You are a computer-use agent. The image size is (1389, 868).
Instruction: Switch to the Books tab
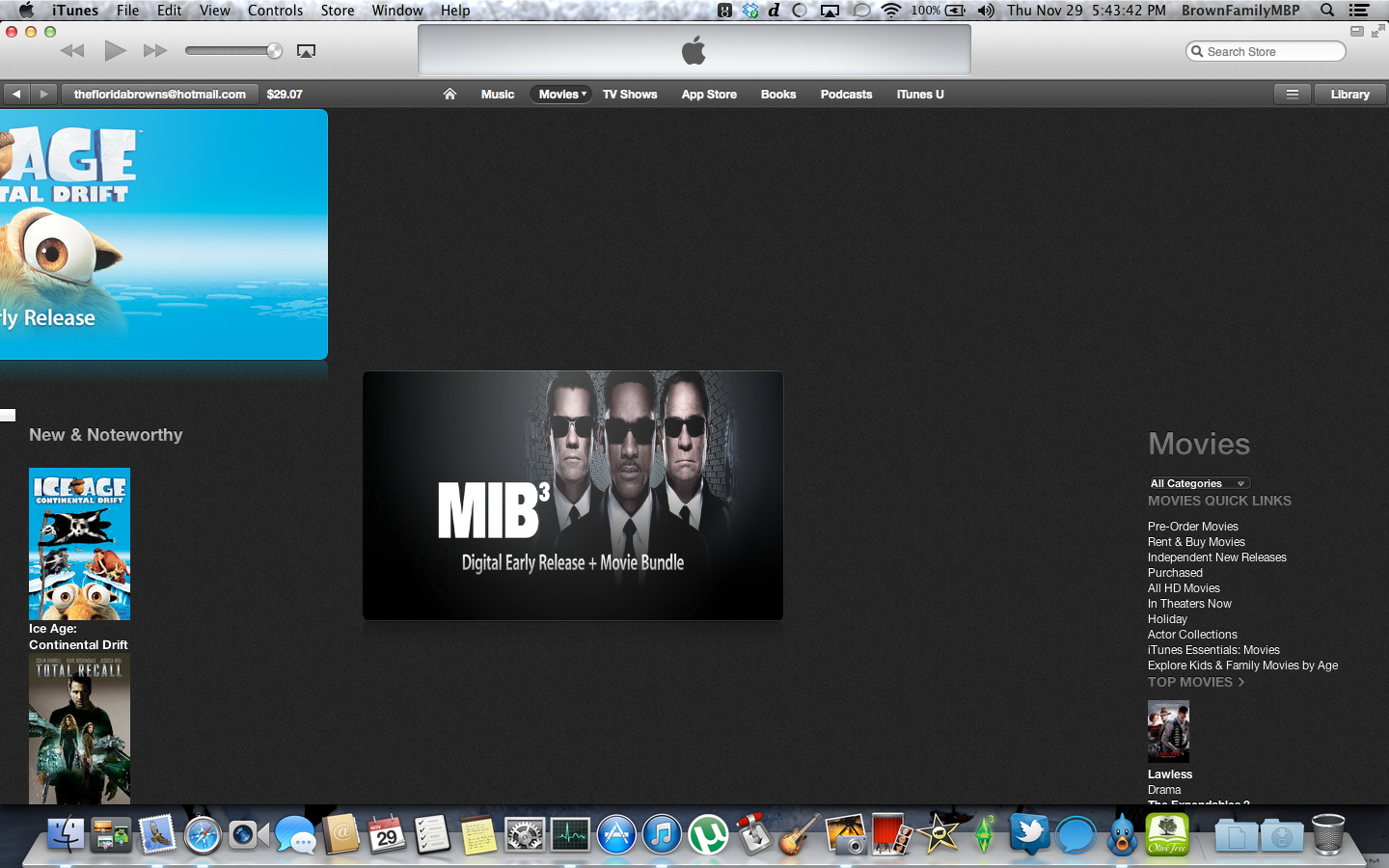pyautogui.click(x=778, y=94)
